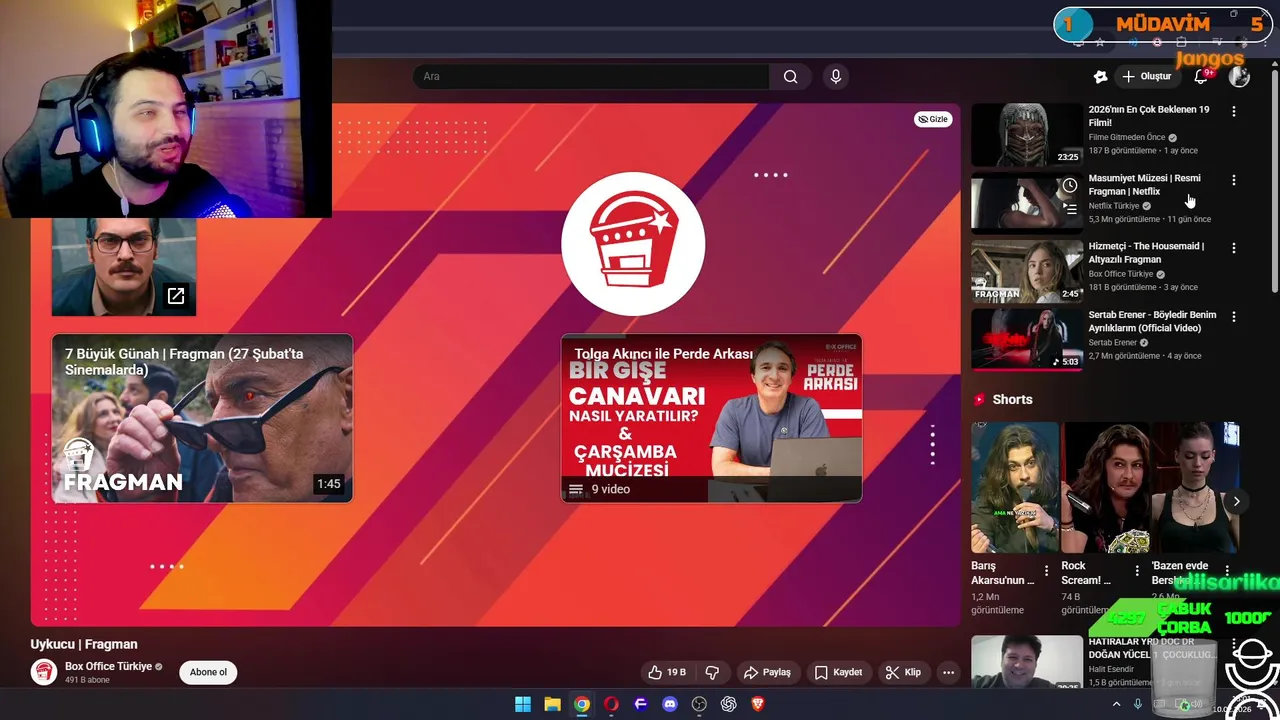Screen dimensions: 1280x720
Task: Click the system tray microphone icon
Action: 1137,704
